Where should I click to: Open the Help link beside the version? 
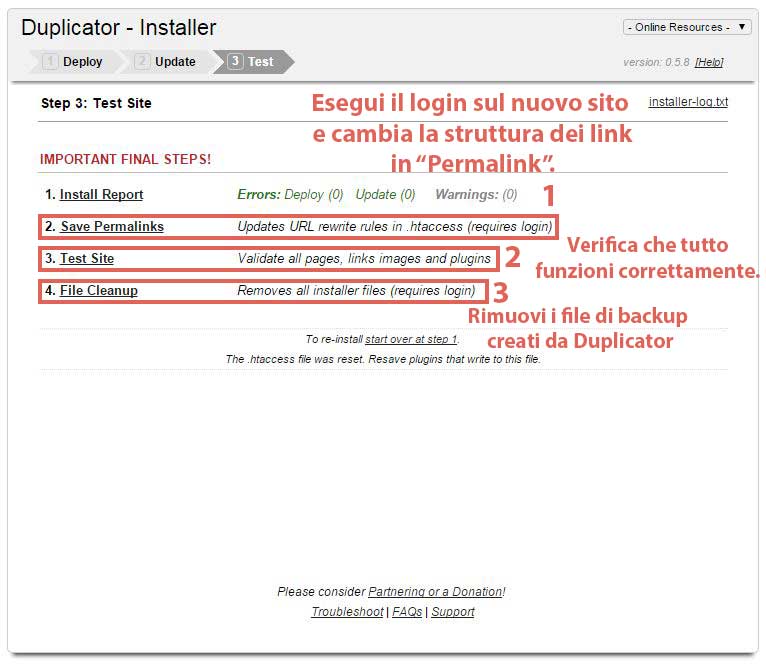point(709,62)
